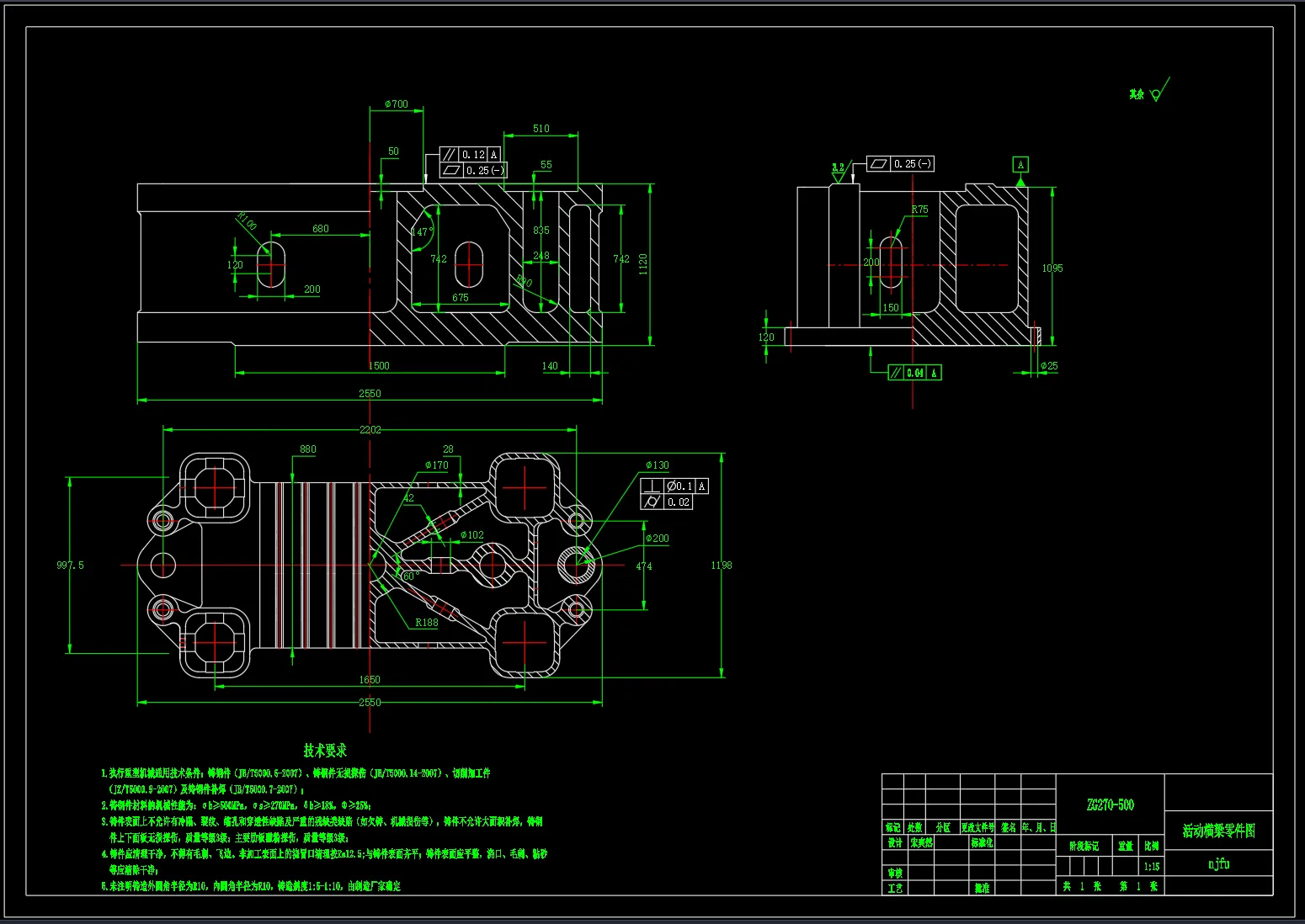
Task: Select the 设计 label in the title block
Action: click(894, 842)
